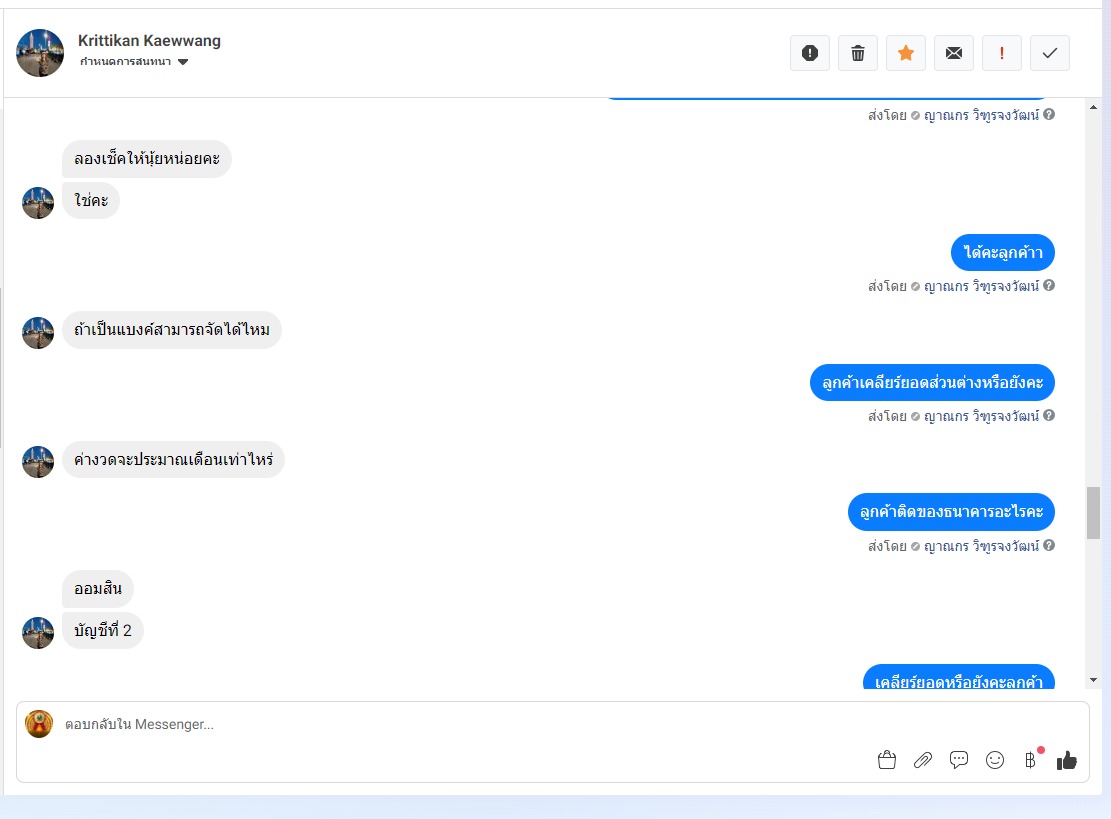Screen dimensions: 1111x819
Task: Open Krittikan Kaewwang's profile name link
Action: [150, 40]
